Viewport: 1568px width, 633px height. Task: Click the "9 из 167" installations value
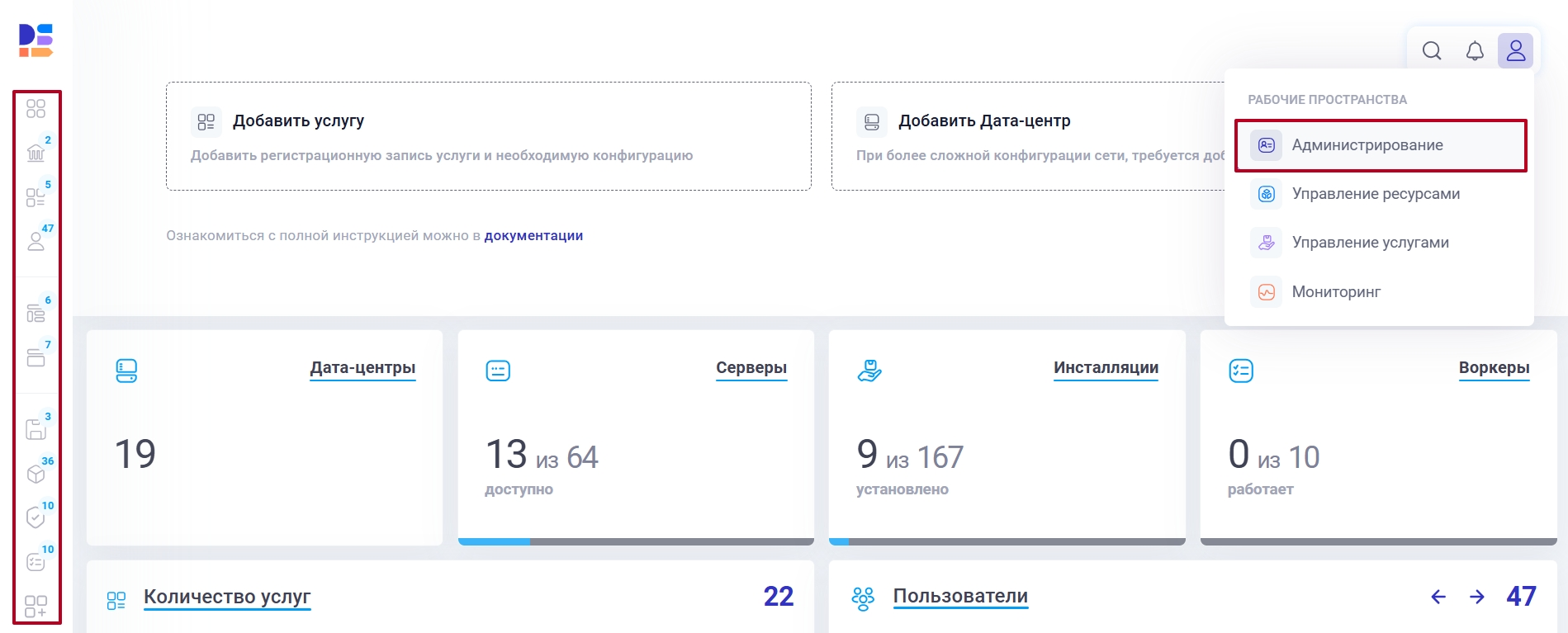click(x=910, y=455)
